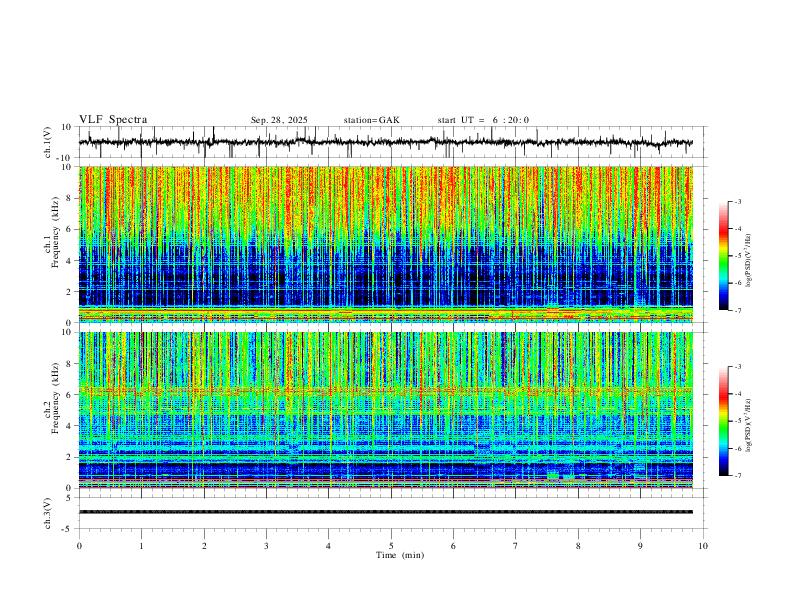Click the 'Time (min)' axis label
792x612 pixels.
[x=400, y=555]
